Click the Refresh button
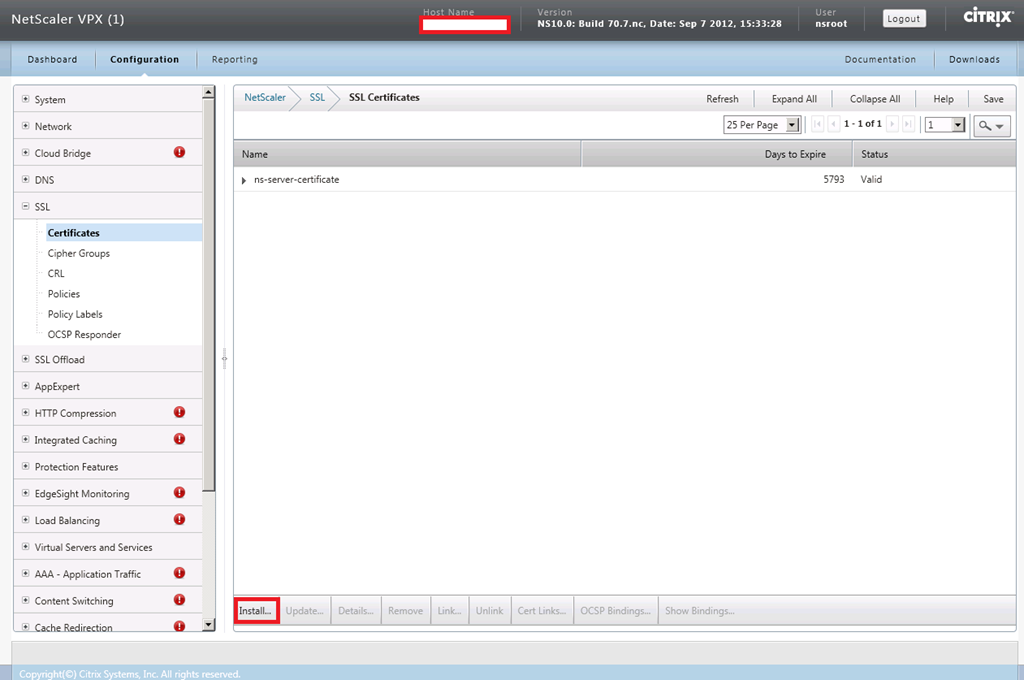Viewport: 1024px width, 680px height. click(x=722, y=99)
